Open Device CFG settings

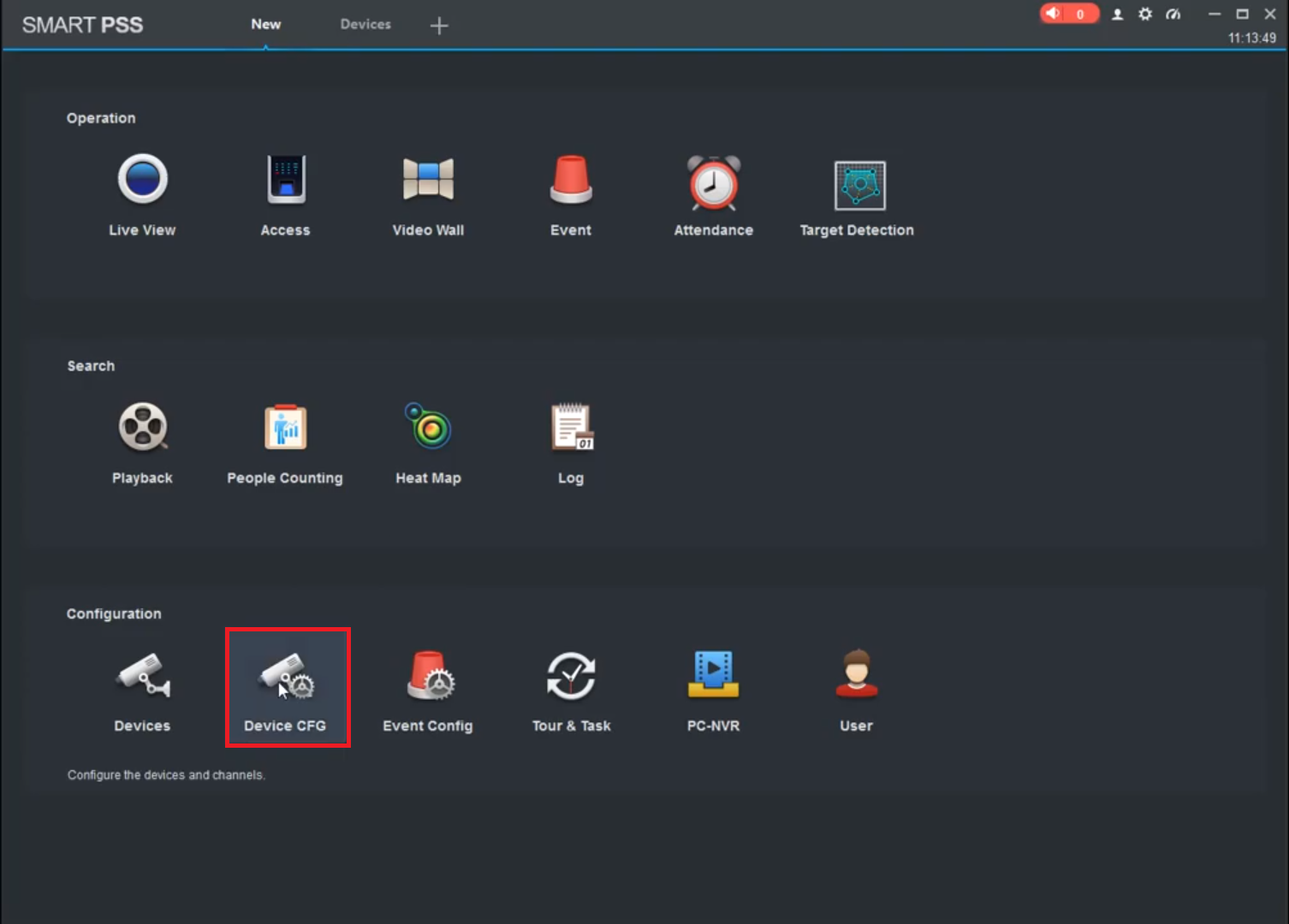pyautogui.click(x=287, y=688)
